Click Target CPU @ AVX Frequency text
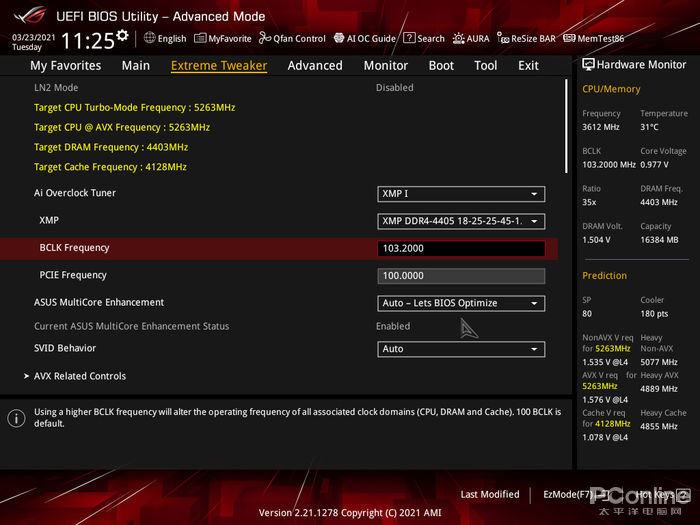 coord(122,128)
